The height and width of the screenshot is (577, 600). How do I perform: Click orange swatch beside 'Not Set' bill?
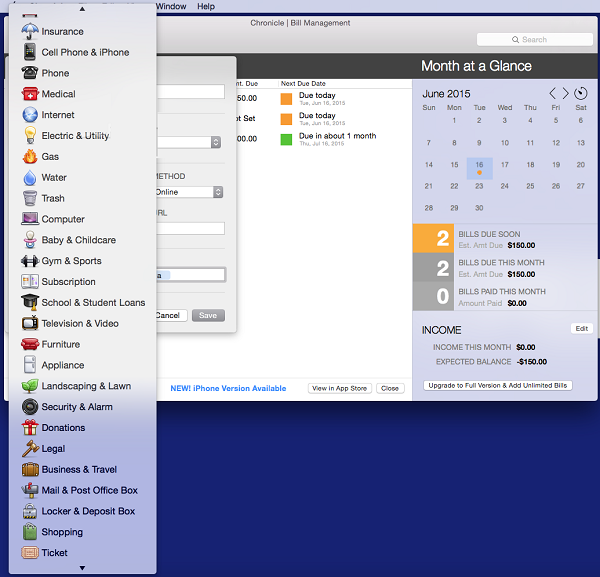pos(286,119)
